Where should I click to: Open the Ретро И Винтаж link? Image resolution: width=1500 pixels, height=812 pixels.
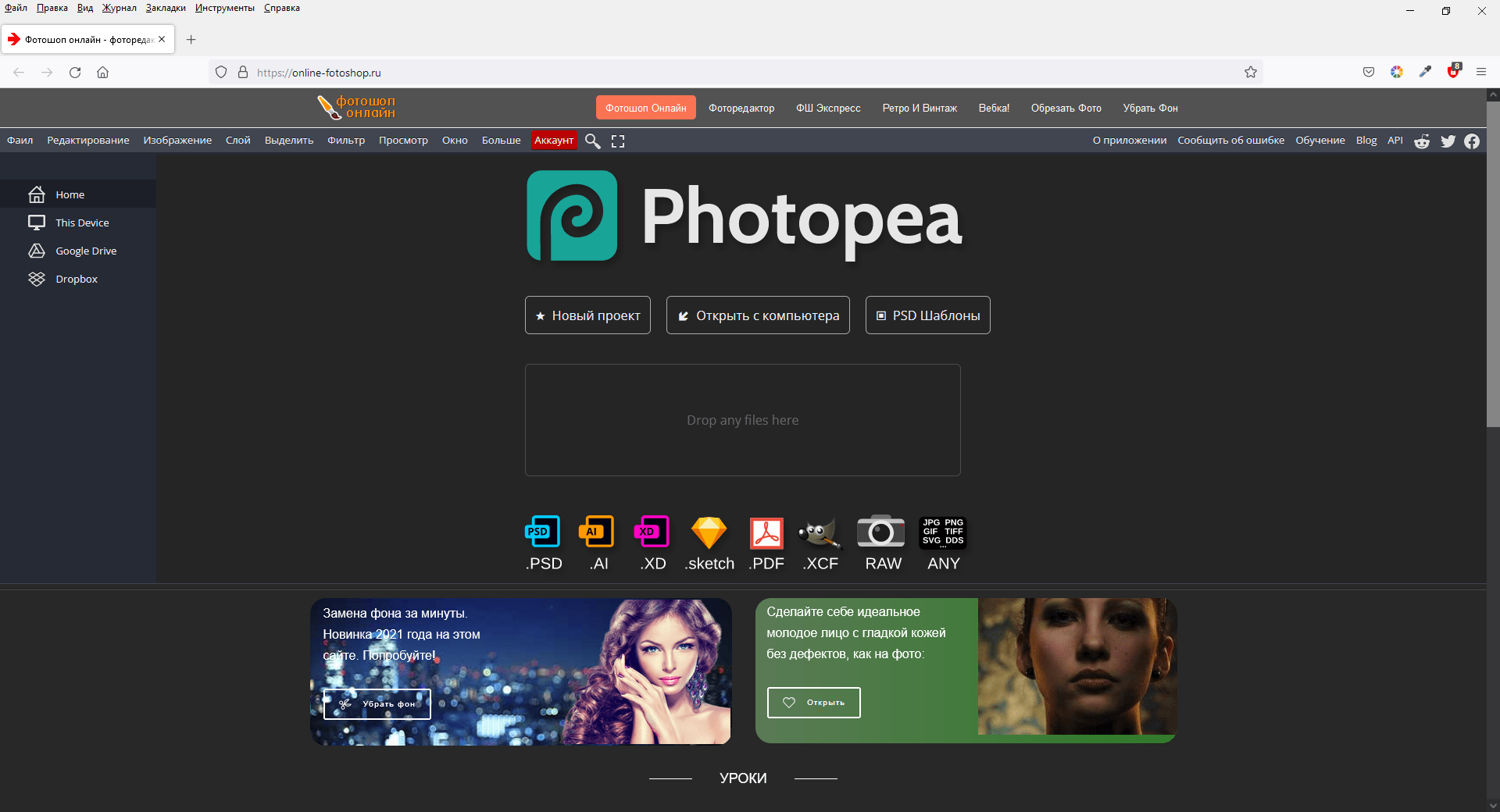coord(920,108)
